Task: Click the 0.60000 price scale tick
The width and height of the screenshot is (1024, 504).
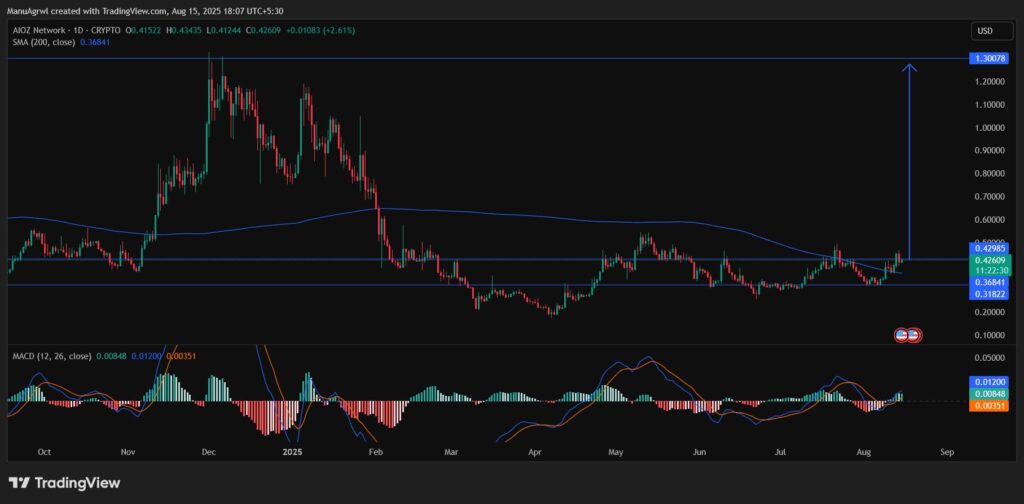Action: 990,219
